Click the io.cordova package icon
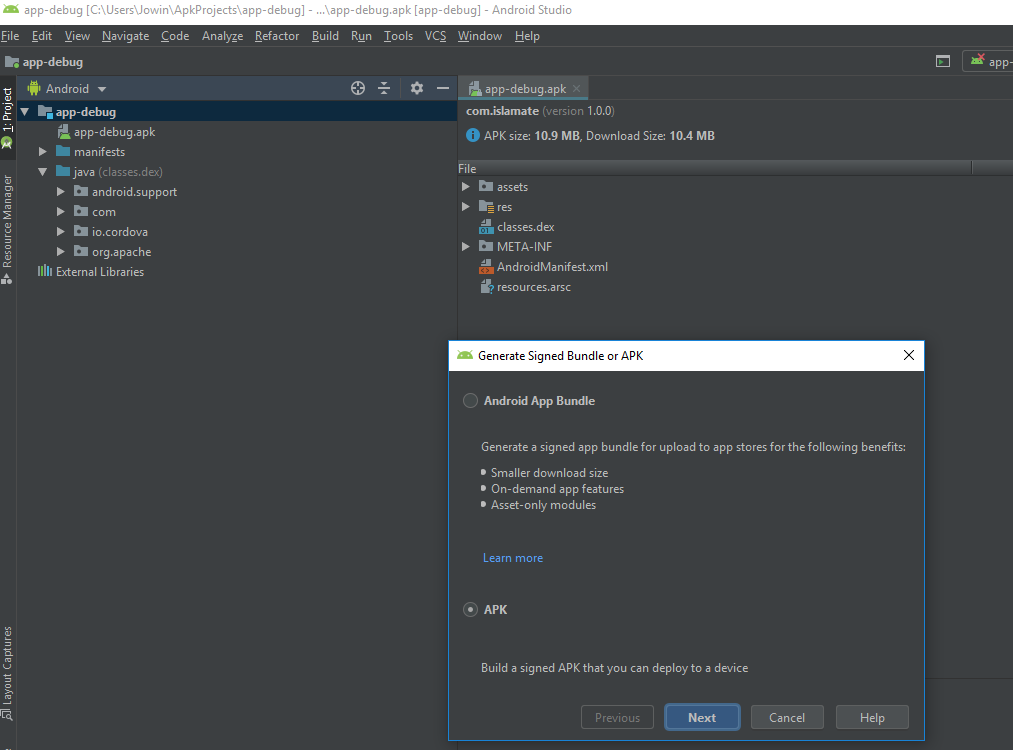Image resolution: width=1013 pixels, height=750 pixels. 81,231
